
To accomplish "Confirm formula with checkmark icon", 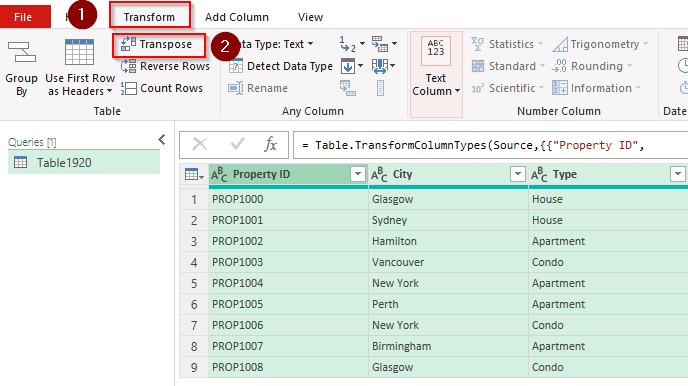I will [x=237, y=144].
